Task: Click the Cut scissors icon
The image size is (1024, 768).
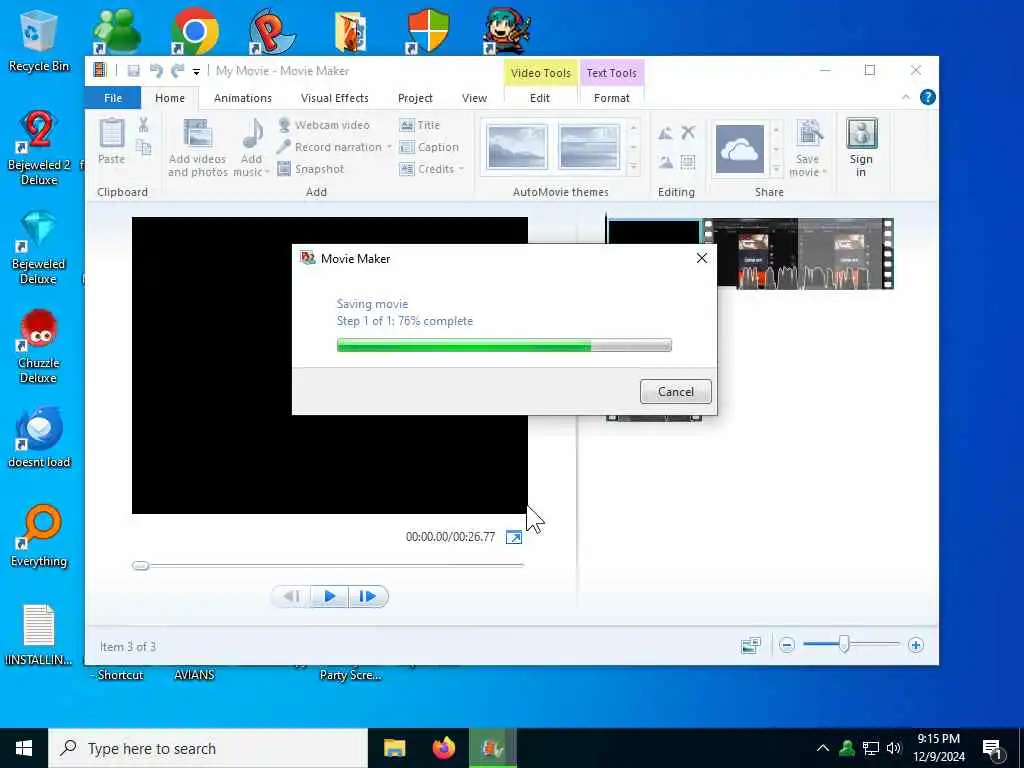Action: (x=143, y=125)
